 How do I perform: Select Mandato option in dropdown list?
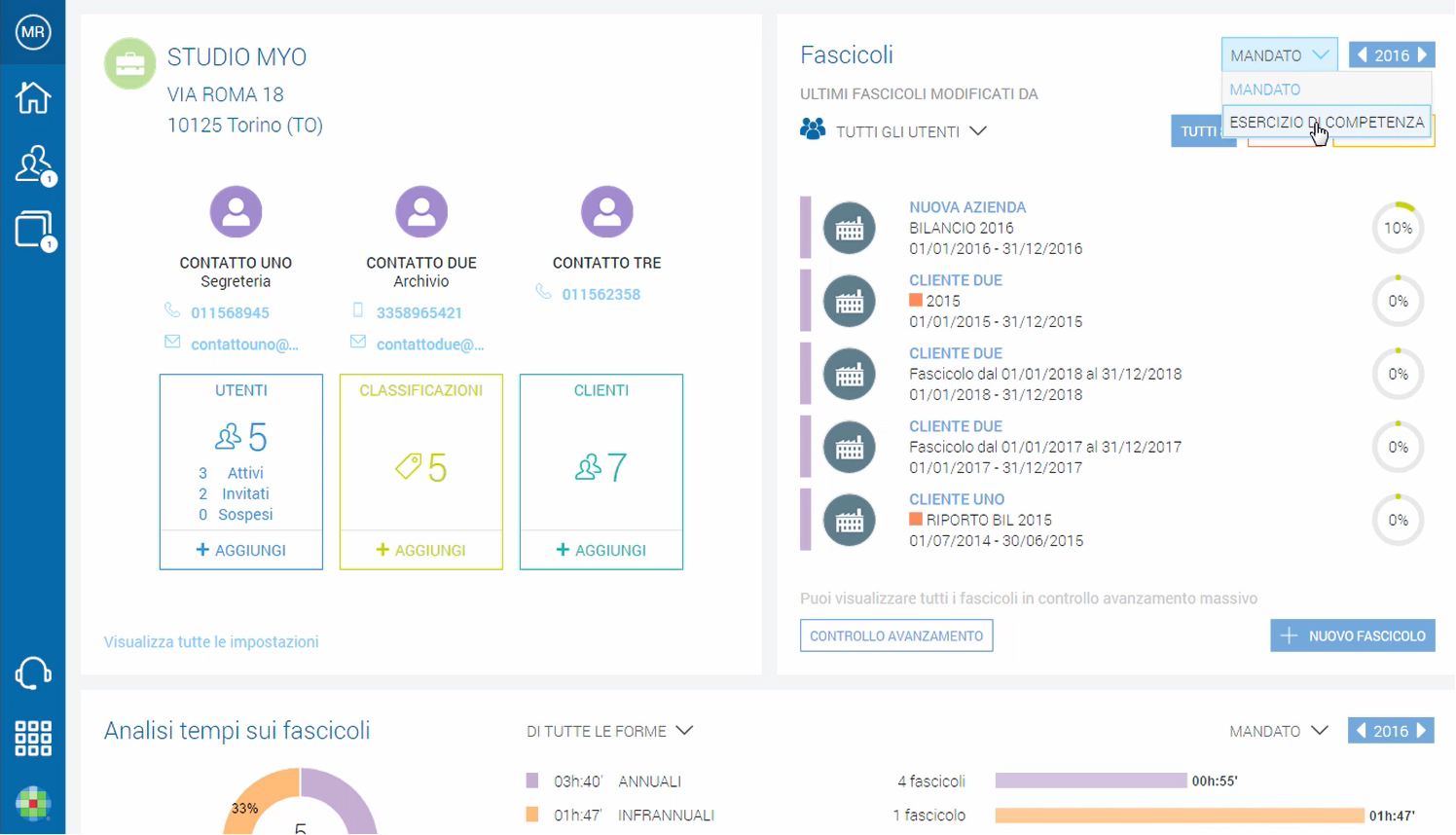click(1264, 90)
